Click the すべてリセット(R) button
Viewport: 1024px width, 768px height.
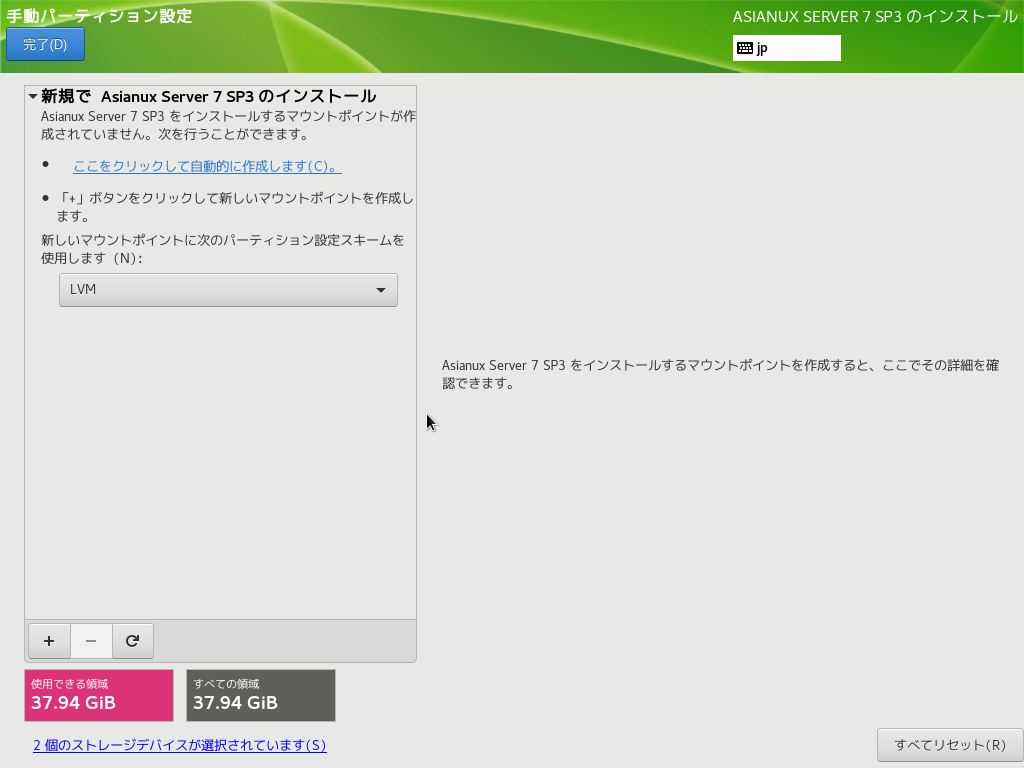coord(949,745)
